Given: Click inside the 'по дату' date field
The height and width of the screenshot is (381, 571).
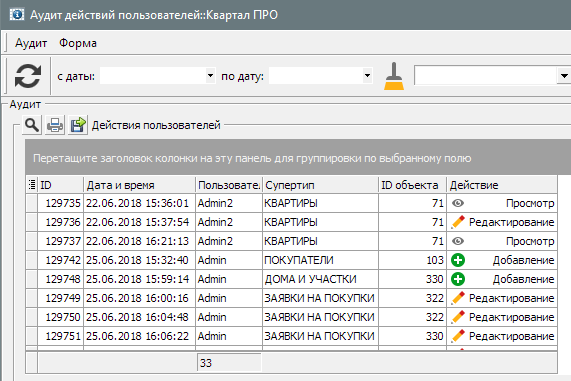Looking at the screenshot, I should pos(316,76).
